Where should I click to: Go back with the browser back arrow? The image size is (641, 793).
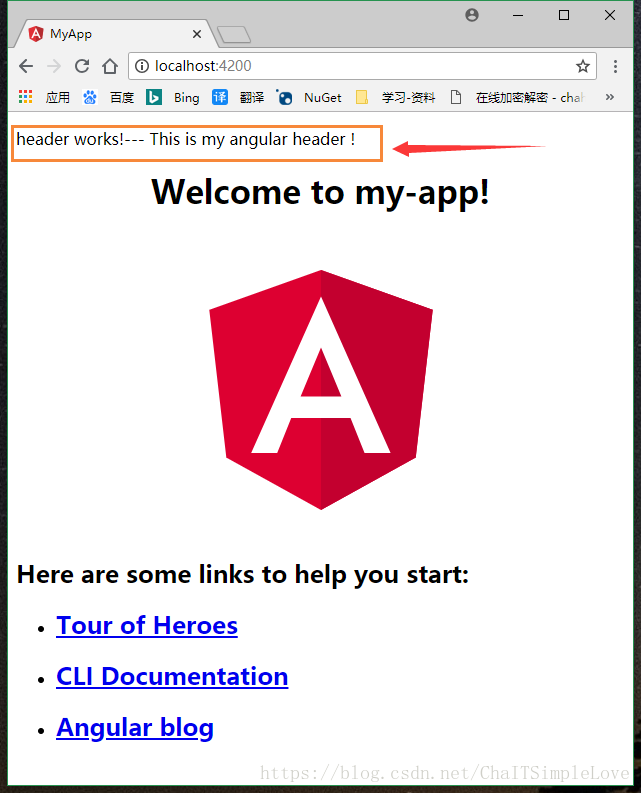pyautogui.click(x=26, y=66)
